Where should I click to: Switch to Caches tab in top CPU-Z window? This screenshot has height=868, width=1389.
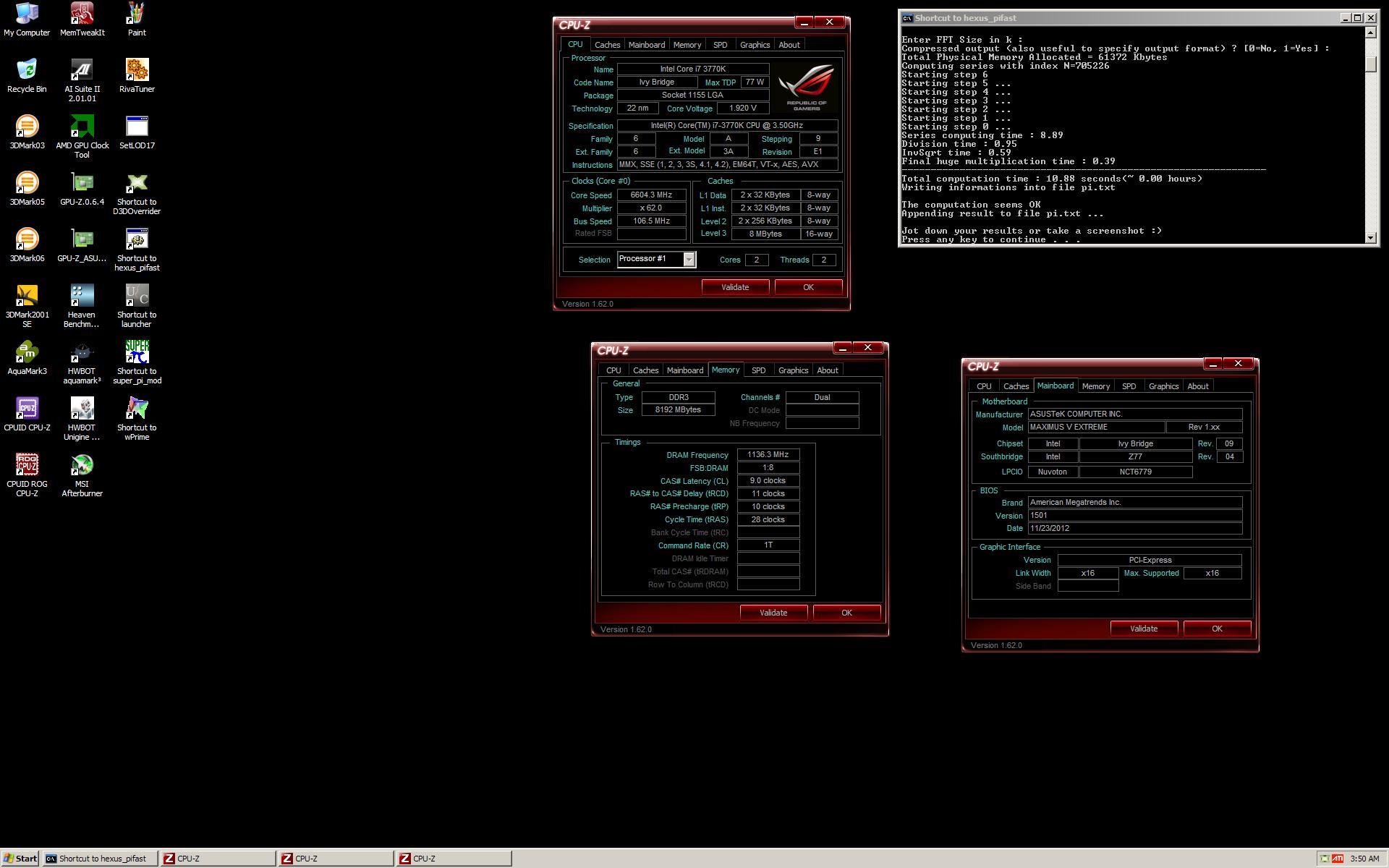tap(607, 45)
